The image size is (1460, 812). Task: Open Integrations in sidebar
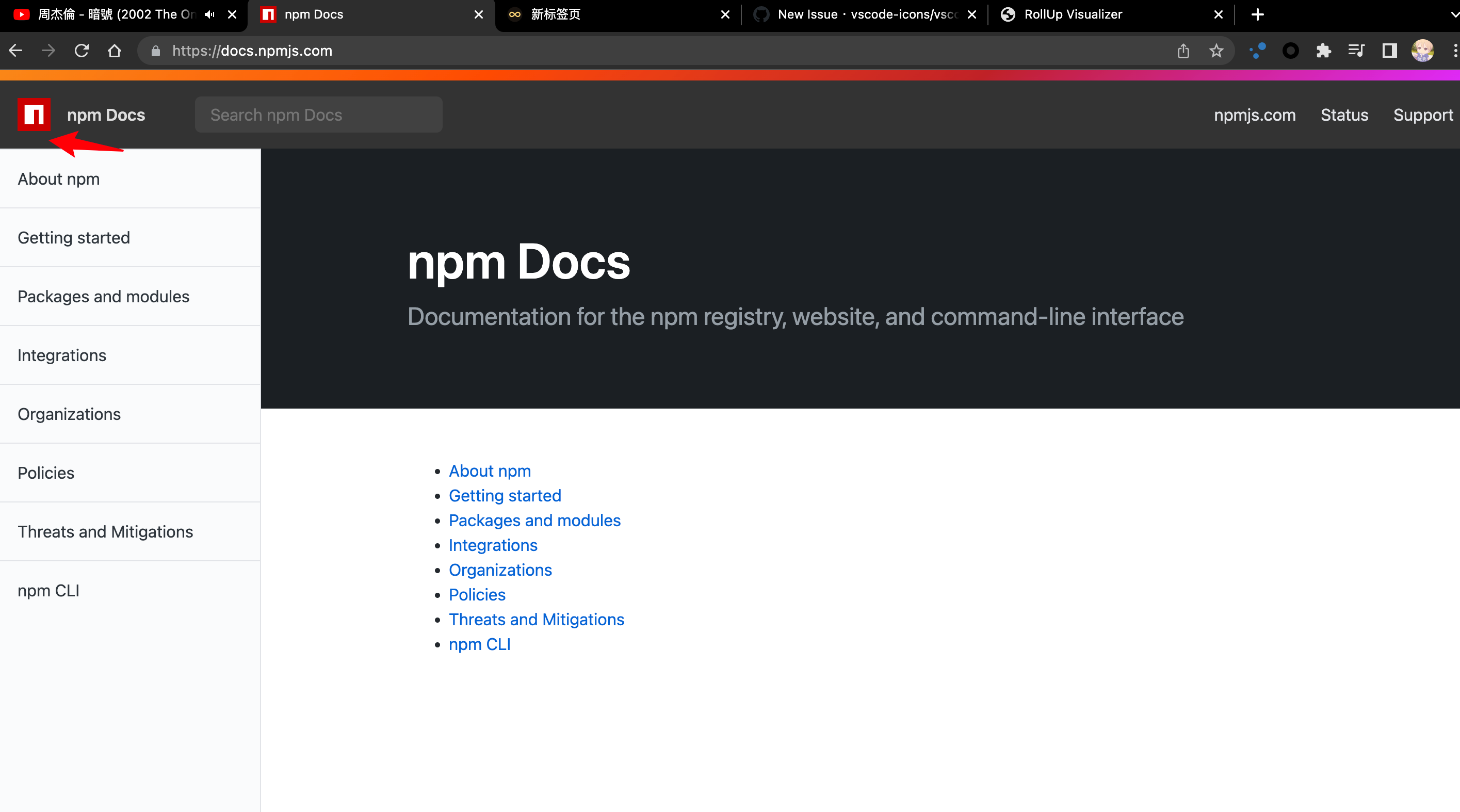click(131, 355)
